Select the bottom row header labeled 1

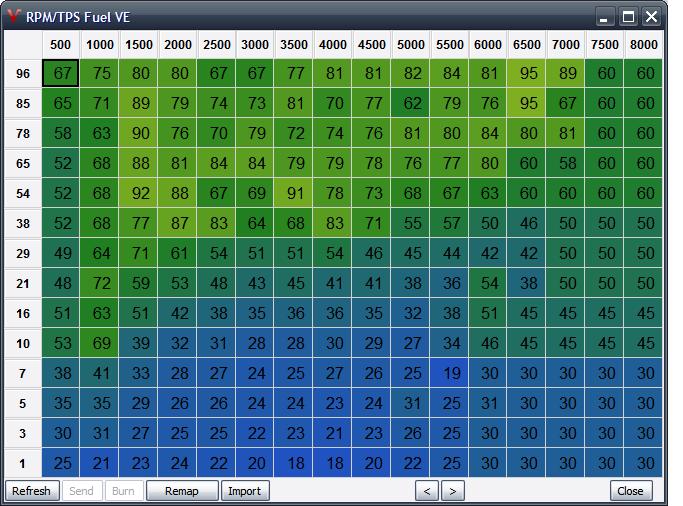coord(22,464)
